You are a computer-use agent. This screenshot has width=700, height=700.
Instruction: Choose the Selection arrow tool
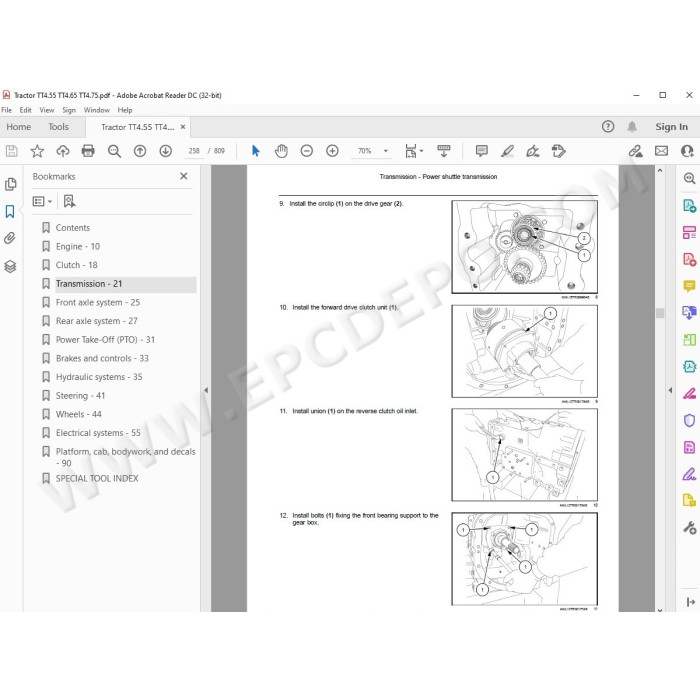click(256, 151)
